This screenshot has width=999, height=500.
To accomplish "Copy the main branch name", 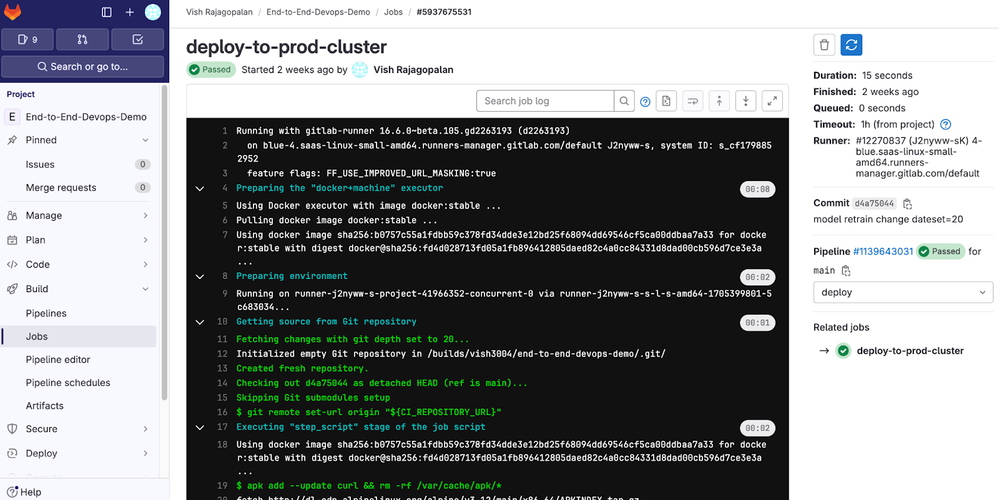I will [x=846, y=271].
